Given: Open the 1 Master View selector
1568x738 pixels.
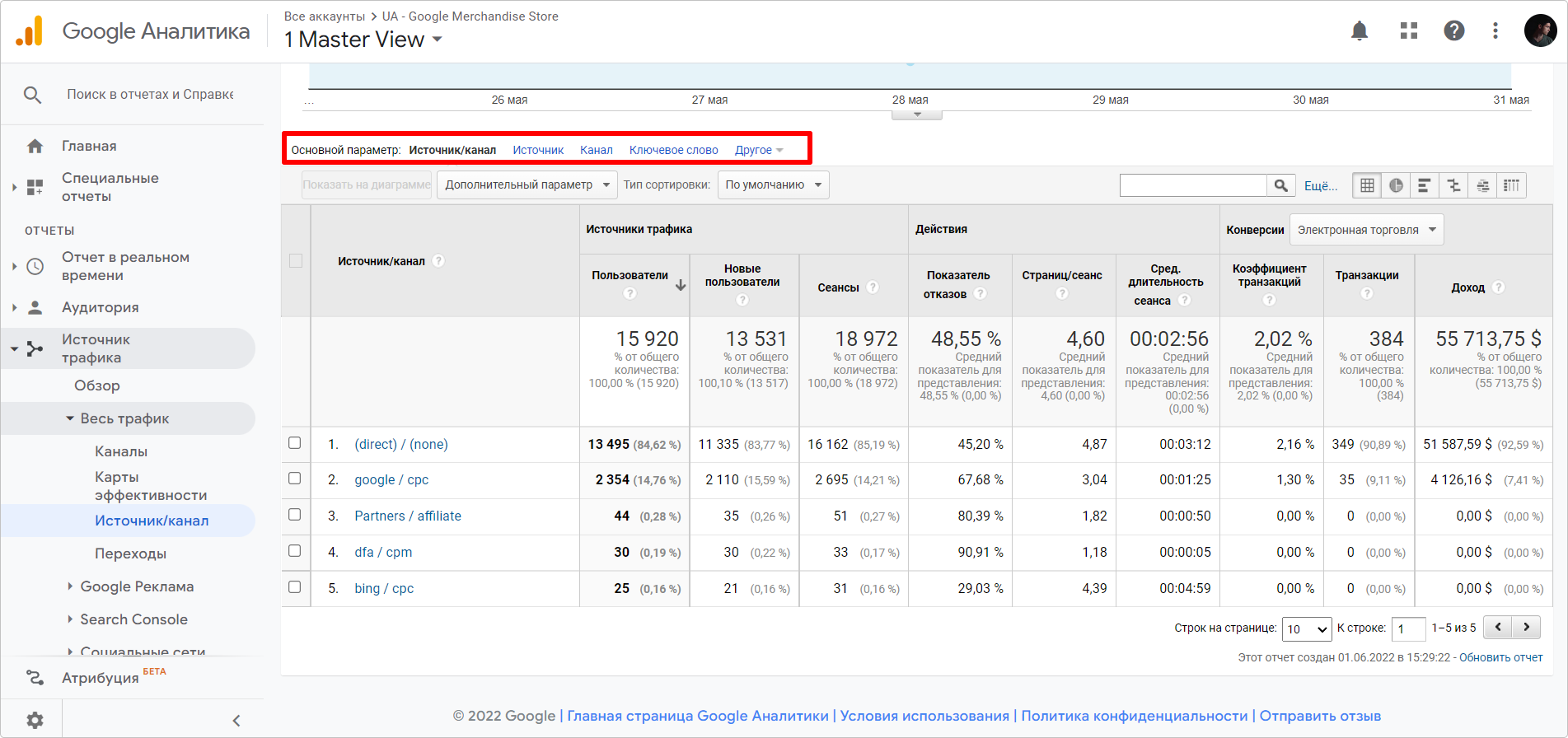Looking at the screenshot, I should coord(363,40).
